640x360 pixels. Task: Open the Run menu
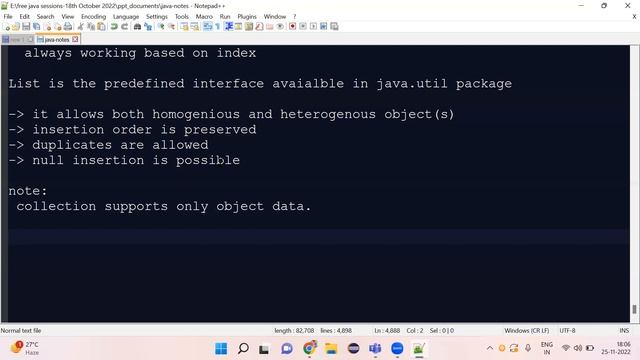[225, 16]
